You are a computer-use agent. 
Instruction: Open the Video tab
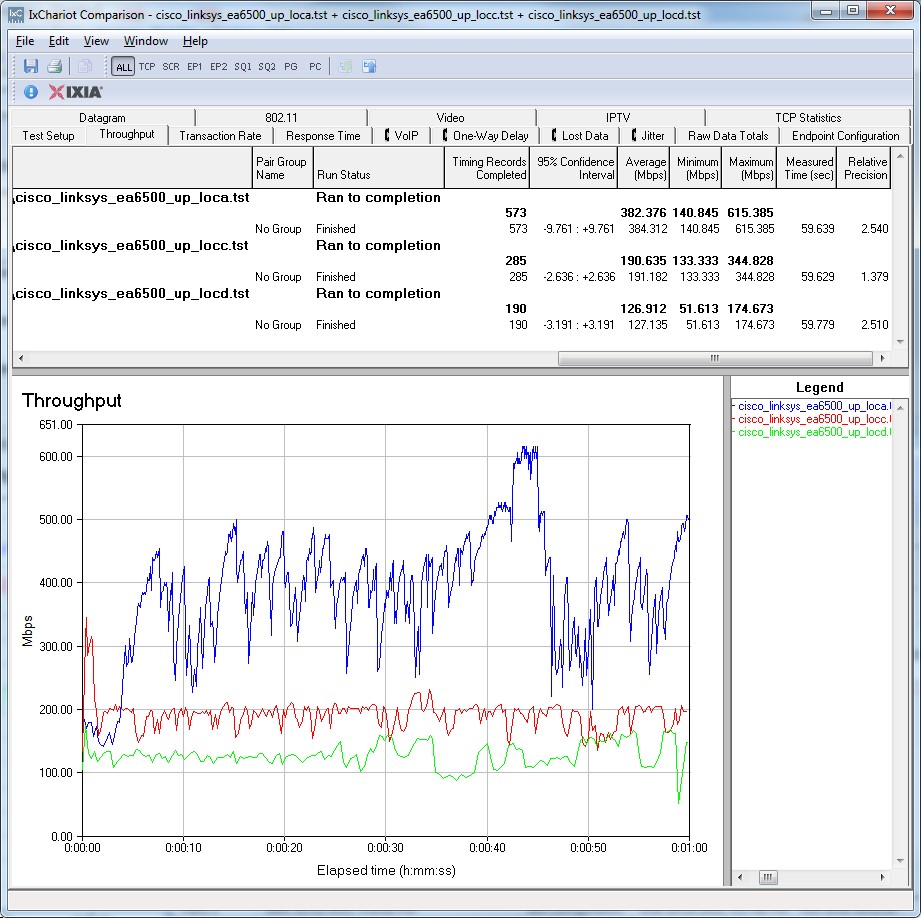pos(451,117)
